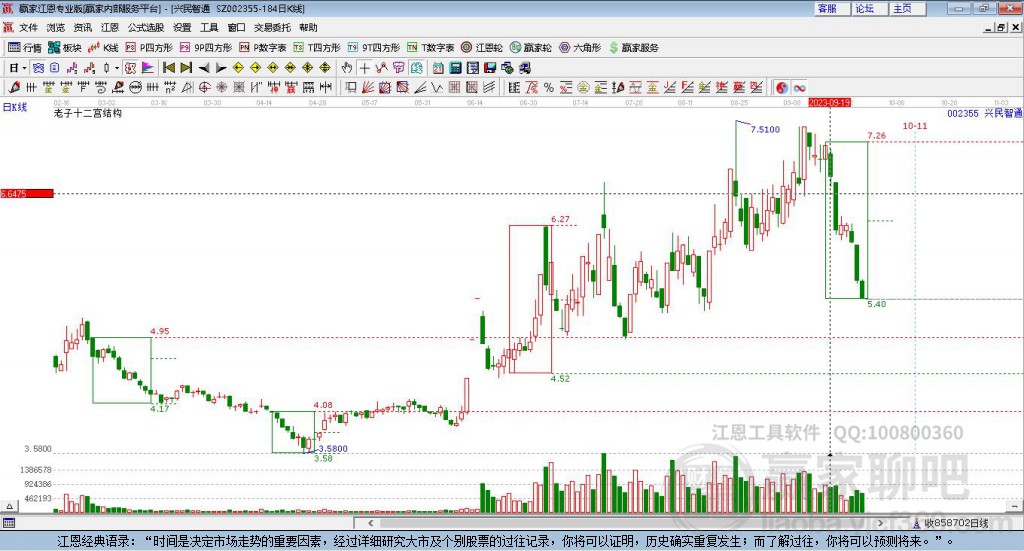Click the 2023-09-19 date marker
Viewport: 1024px width, 551px height.
point(829,103)
